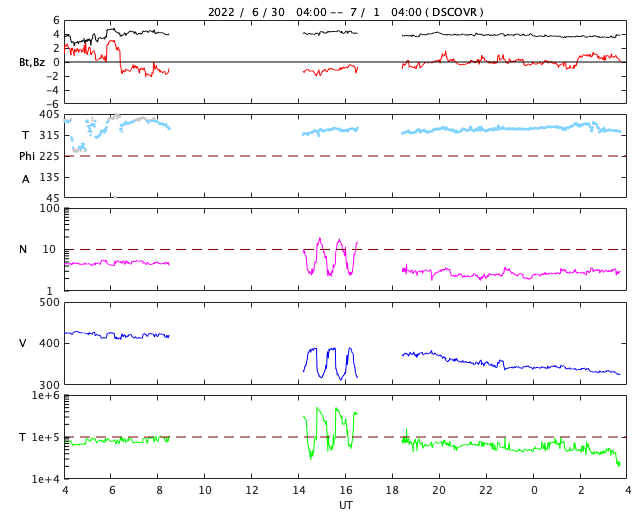This screenshot has width=640, height=512.
Task: Click the '18' hour tick on UT axis
Action: pyautogui.click(x=392, y=490)
